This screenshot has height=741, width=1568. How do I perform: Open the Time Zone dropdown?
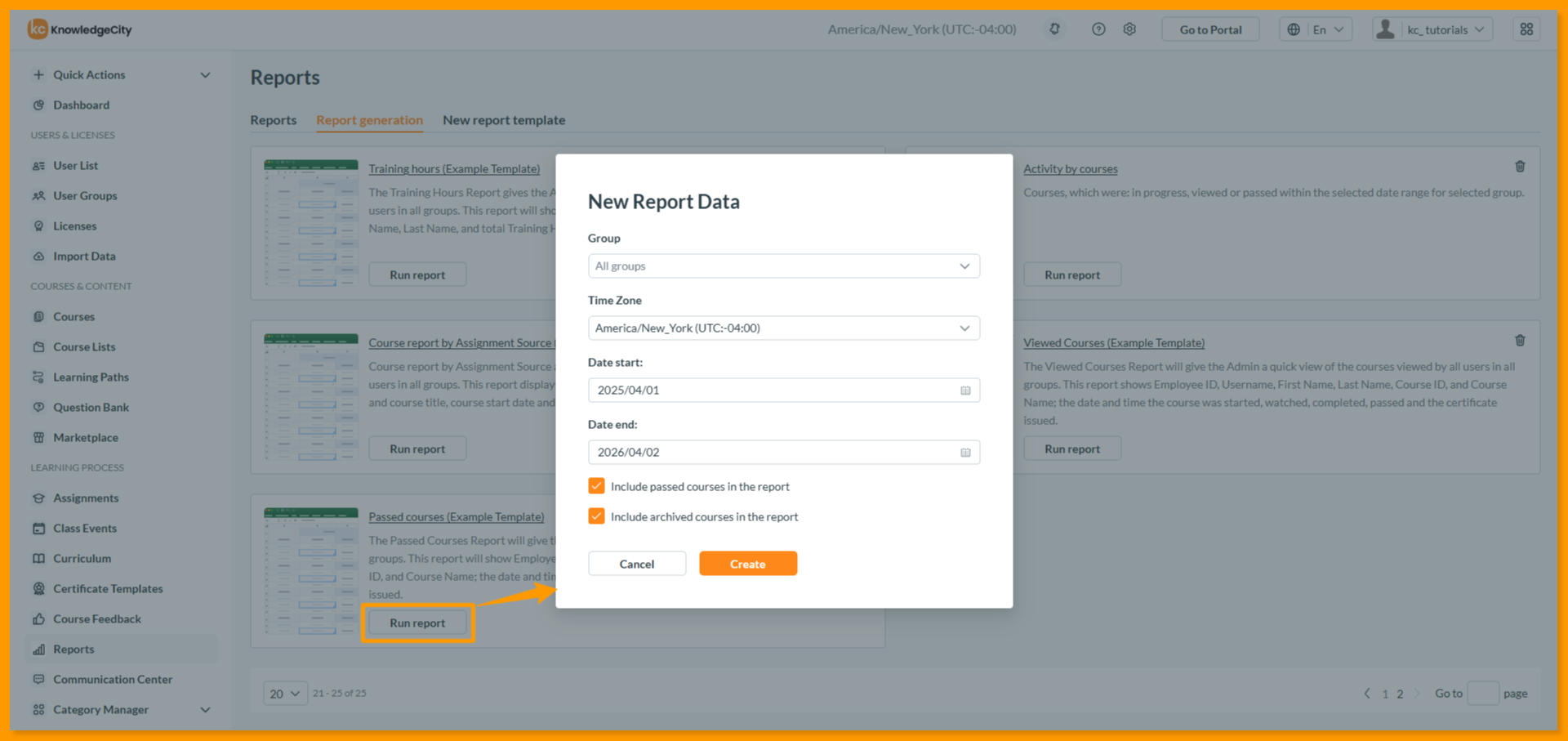coord(783,328)
